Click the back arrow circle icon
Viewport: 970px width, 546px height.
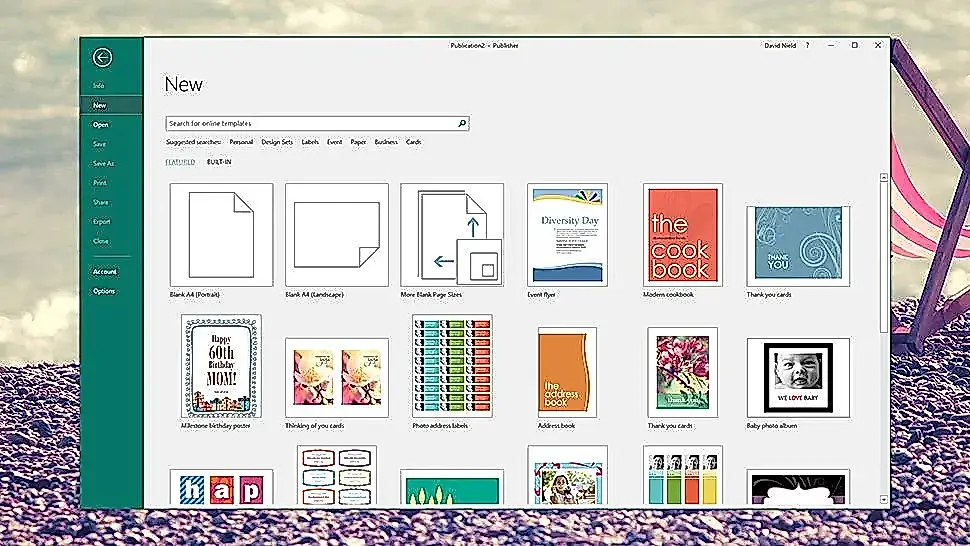[x=102, y=58]
